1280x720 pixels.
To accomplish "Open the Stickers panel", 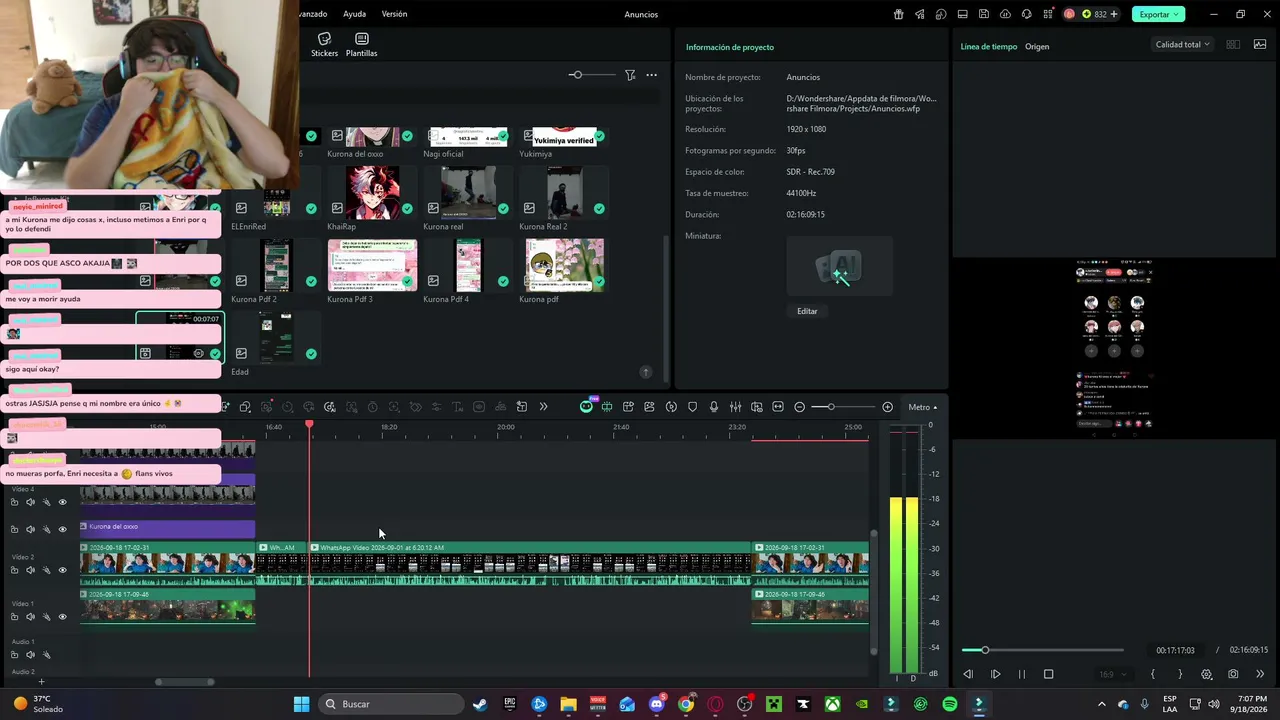I will pos(324,44).
